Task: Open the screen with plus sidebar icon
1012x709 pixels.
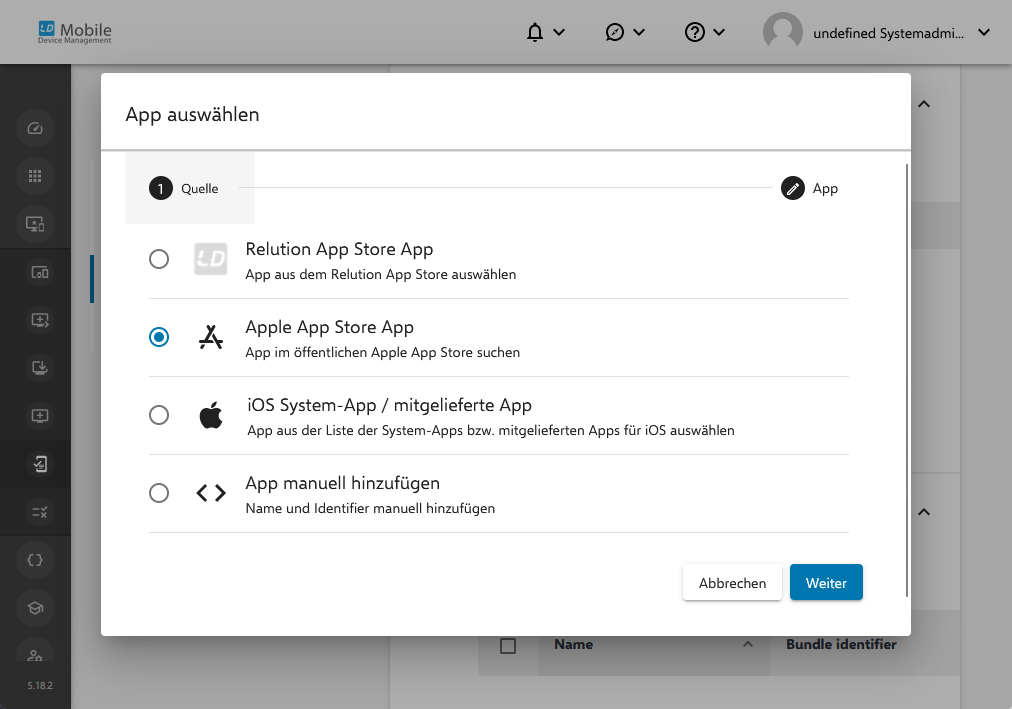Action: [x=39, y=416]
